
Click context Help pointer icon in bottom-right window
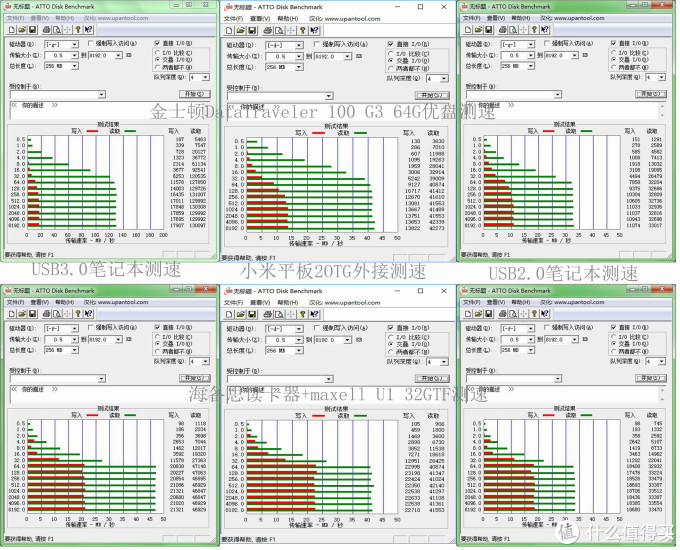tap(545, 314)
